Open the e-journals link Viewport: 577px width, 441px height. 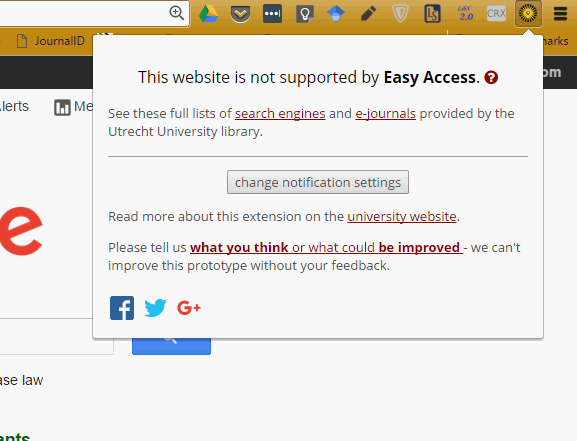[x=385, y=113]
